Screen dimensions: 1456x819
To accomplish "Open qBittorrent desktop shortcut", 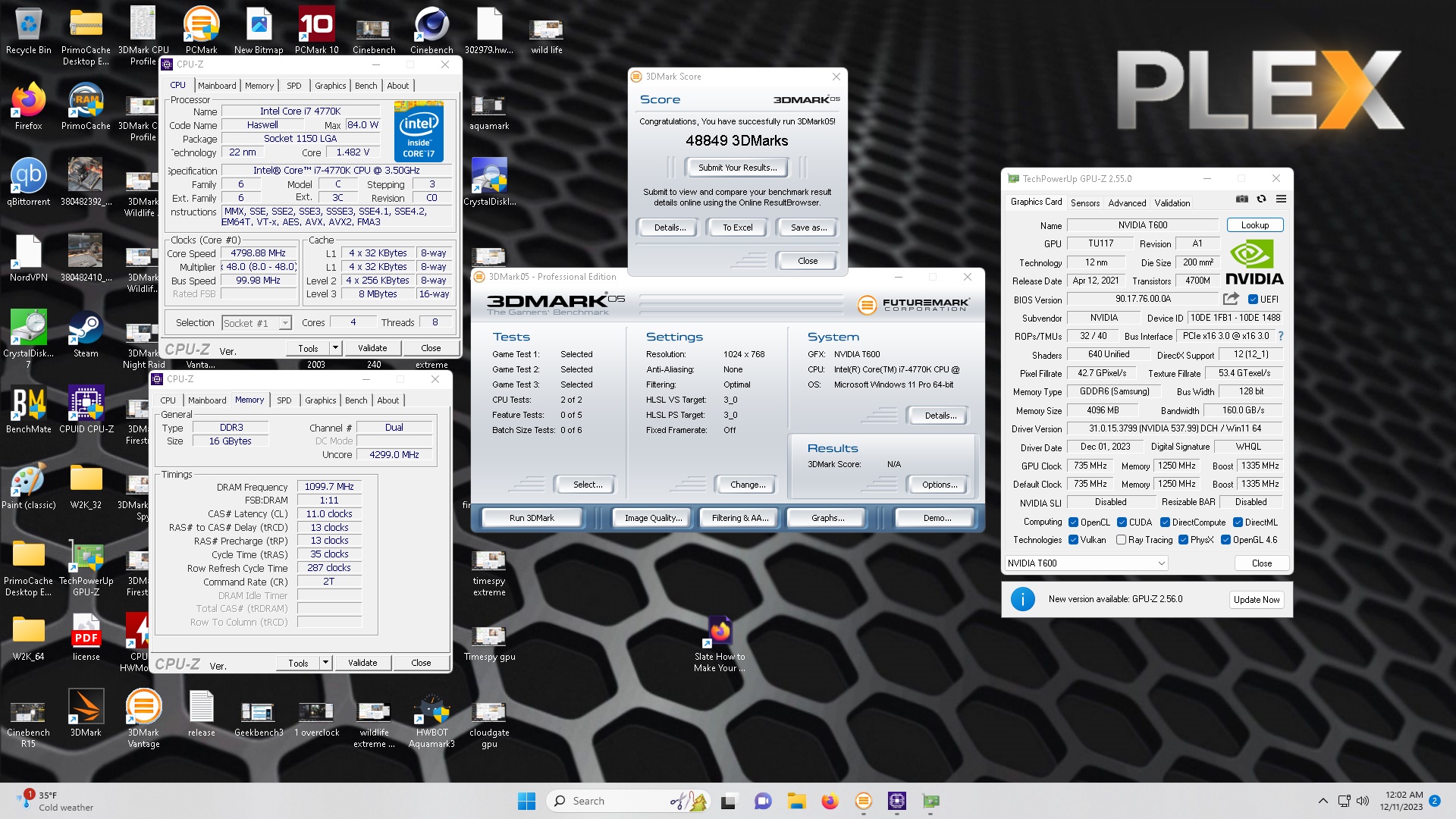I will [x=28, y=182].
